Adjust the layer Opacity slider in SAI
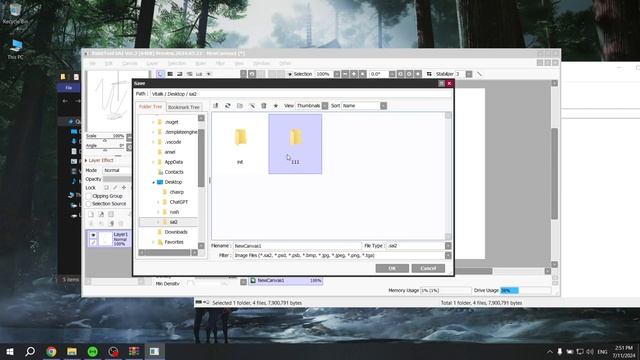Viewport: 640px width, 360px height. point(117,179)
